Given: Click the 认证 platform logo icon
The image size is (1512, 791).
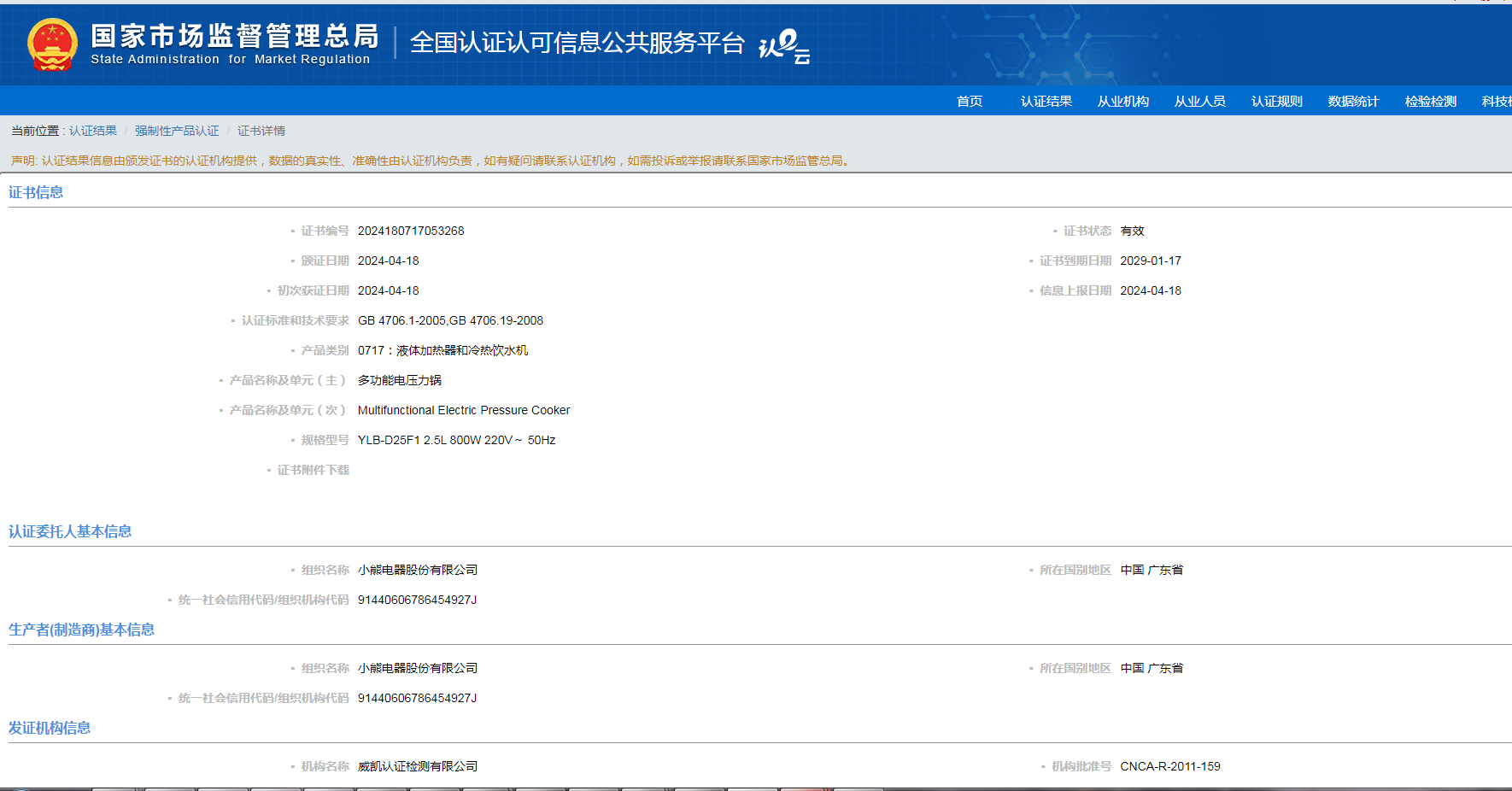Looking at the screenshot, I should [784, 46].
